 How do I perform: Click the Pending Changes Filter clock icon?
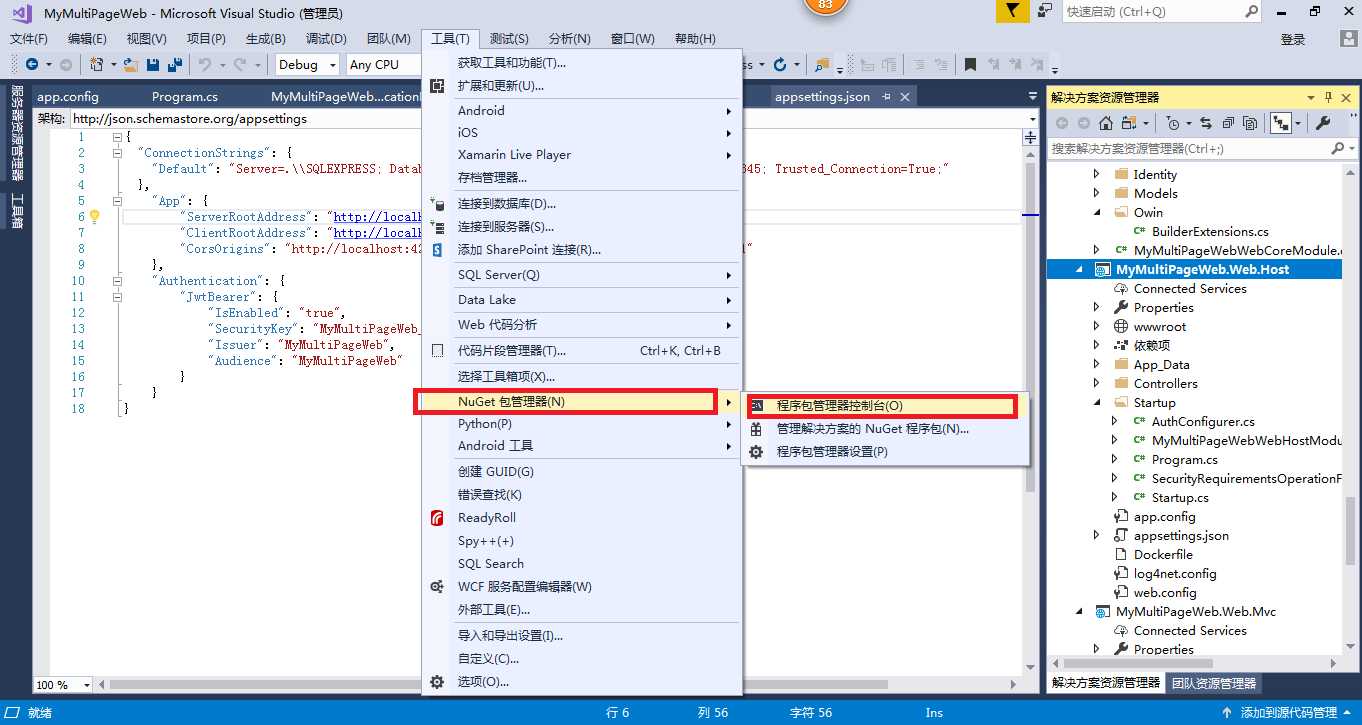[x=1172, y=123]
